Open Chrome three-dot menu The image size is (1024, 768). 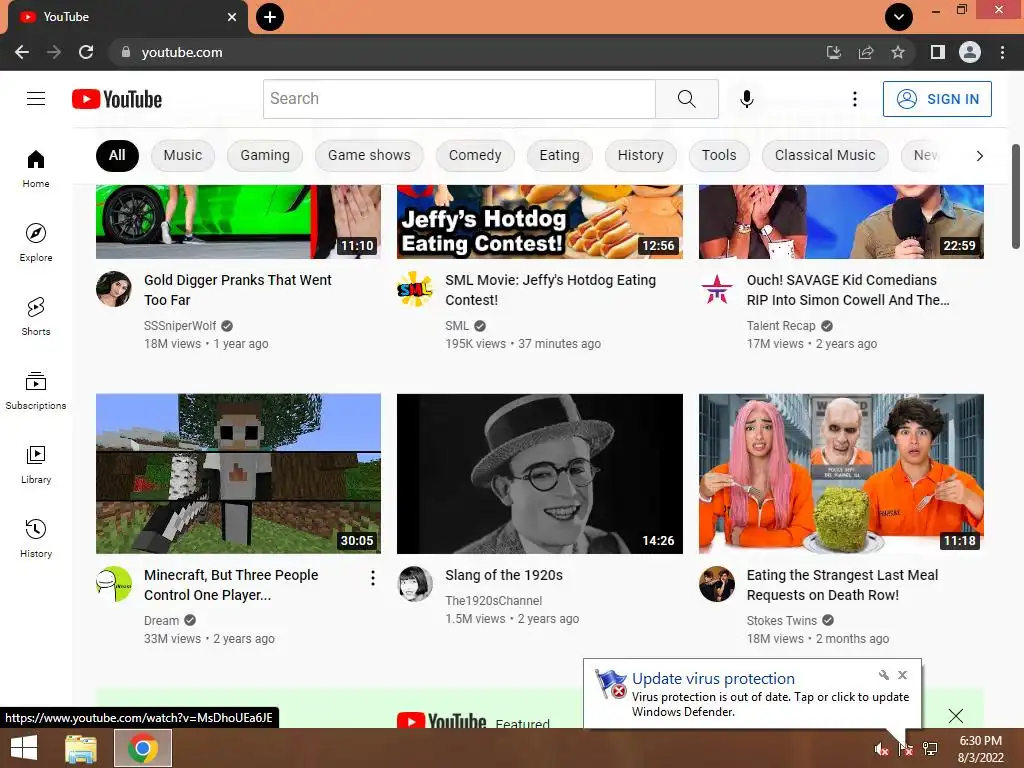[1002, 52]
